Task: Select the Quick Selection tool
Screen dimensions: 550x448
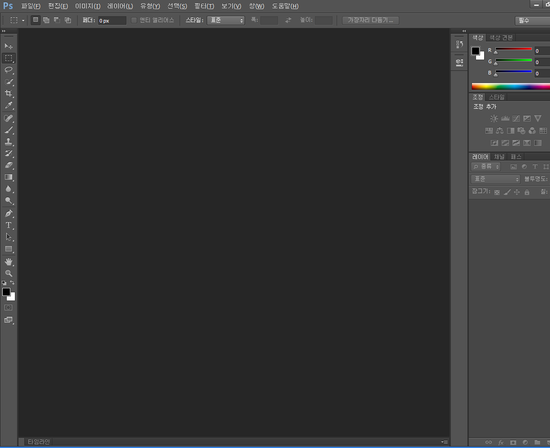Action: pos(8,82)
